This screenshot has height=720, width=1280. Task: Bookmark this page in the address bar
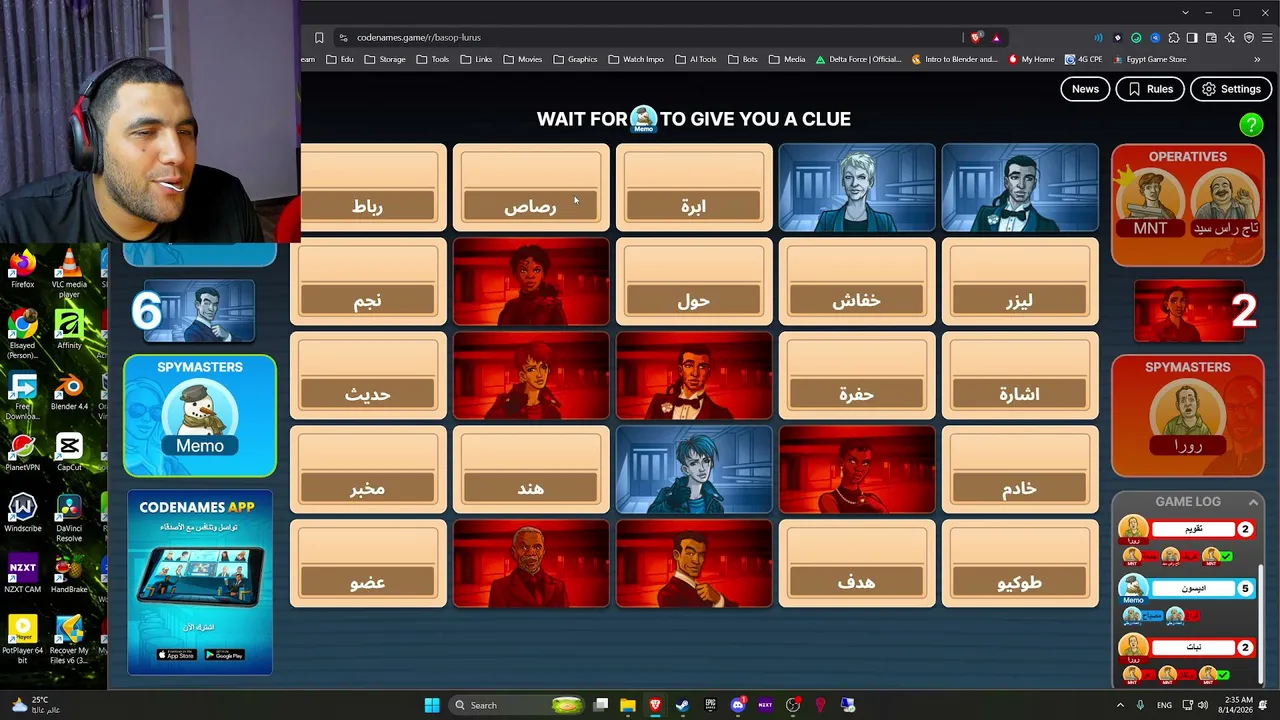319,38
